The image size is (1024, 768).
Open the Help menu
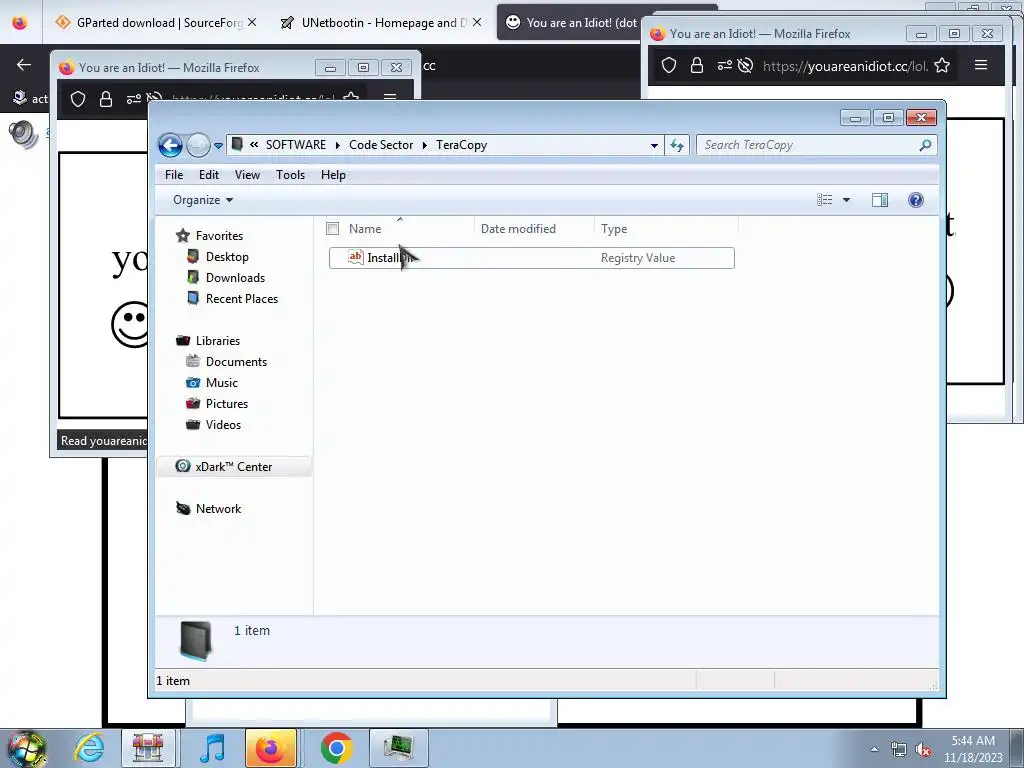(333, 175)
